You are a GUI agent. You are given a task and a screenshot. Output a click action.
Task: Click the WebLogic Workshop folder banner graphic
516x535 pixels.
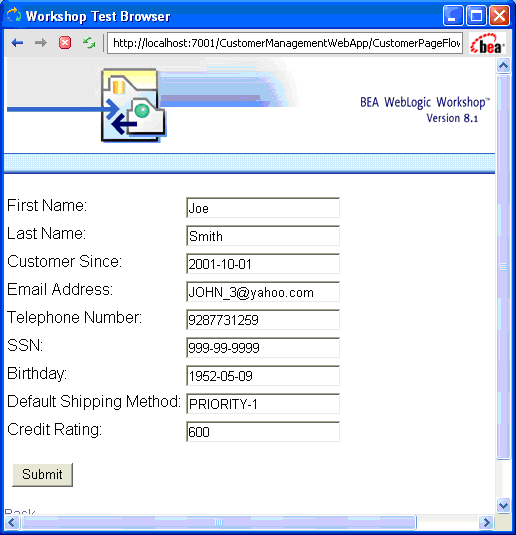(133, 105)
